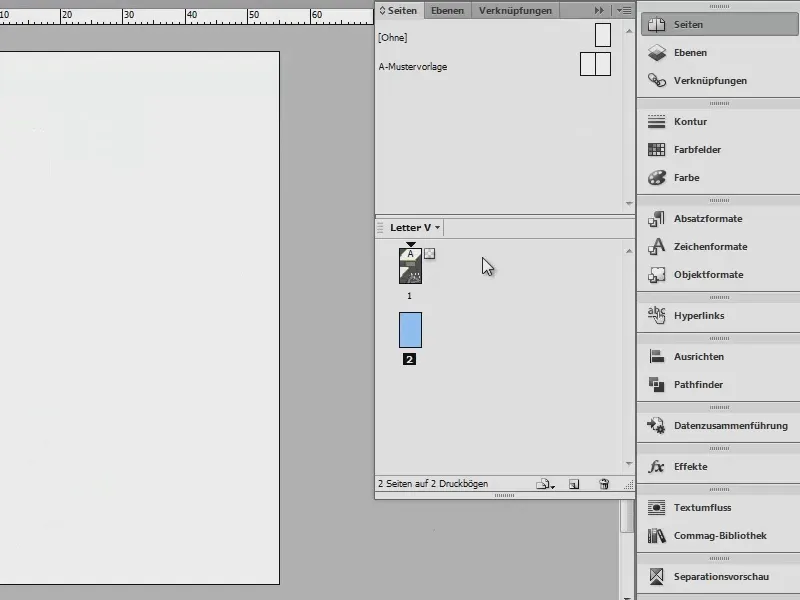This screenshot has width=800, height=600.
Task: Select the page 1 thumbnail
Action: [x=410, y=266]
